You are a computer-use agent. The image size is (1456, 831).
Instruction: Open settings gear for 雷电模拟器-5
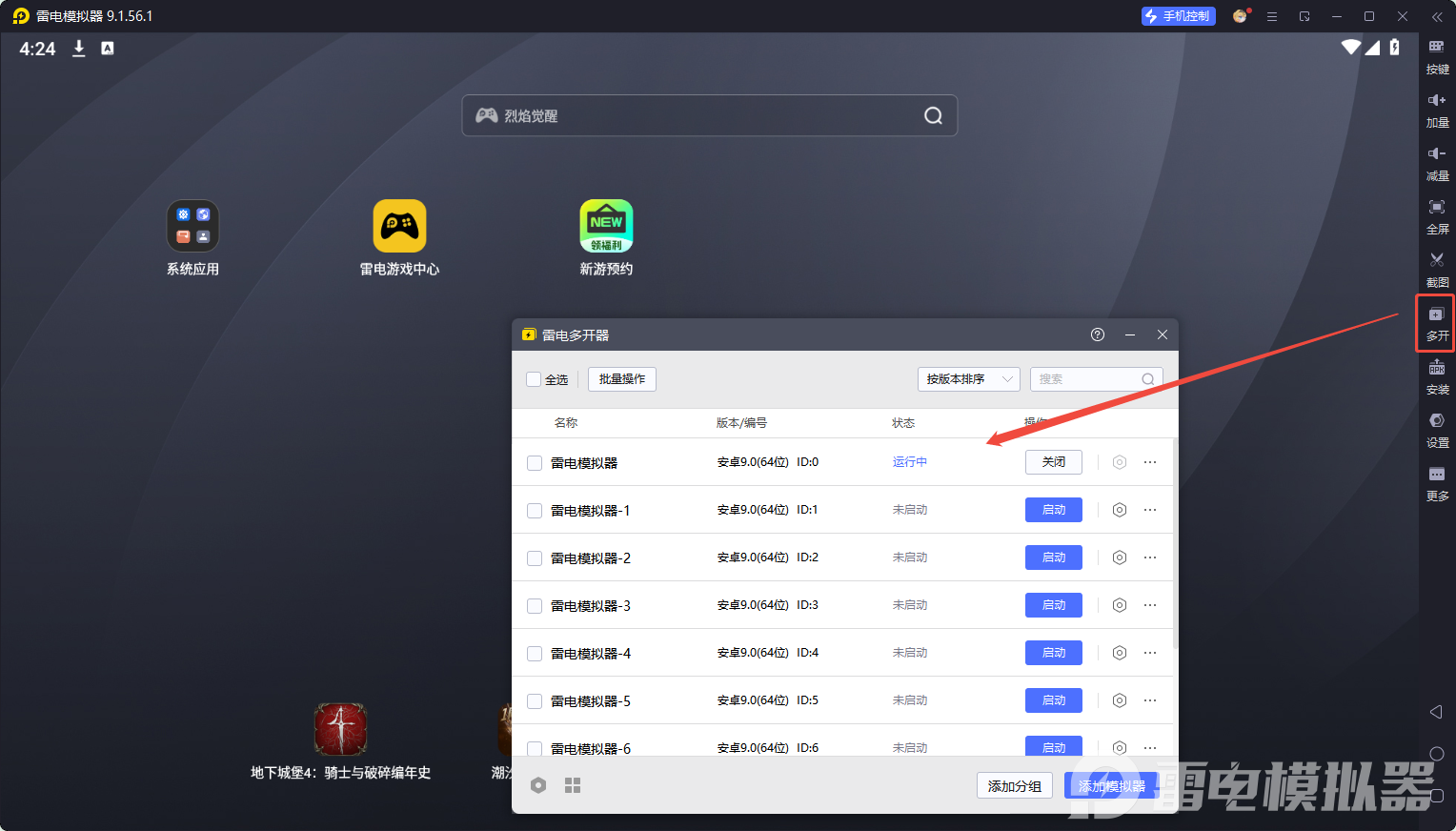tap(1120, 700)
